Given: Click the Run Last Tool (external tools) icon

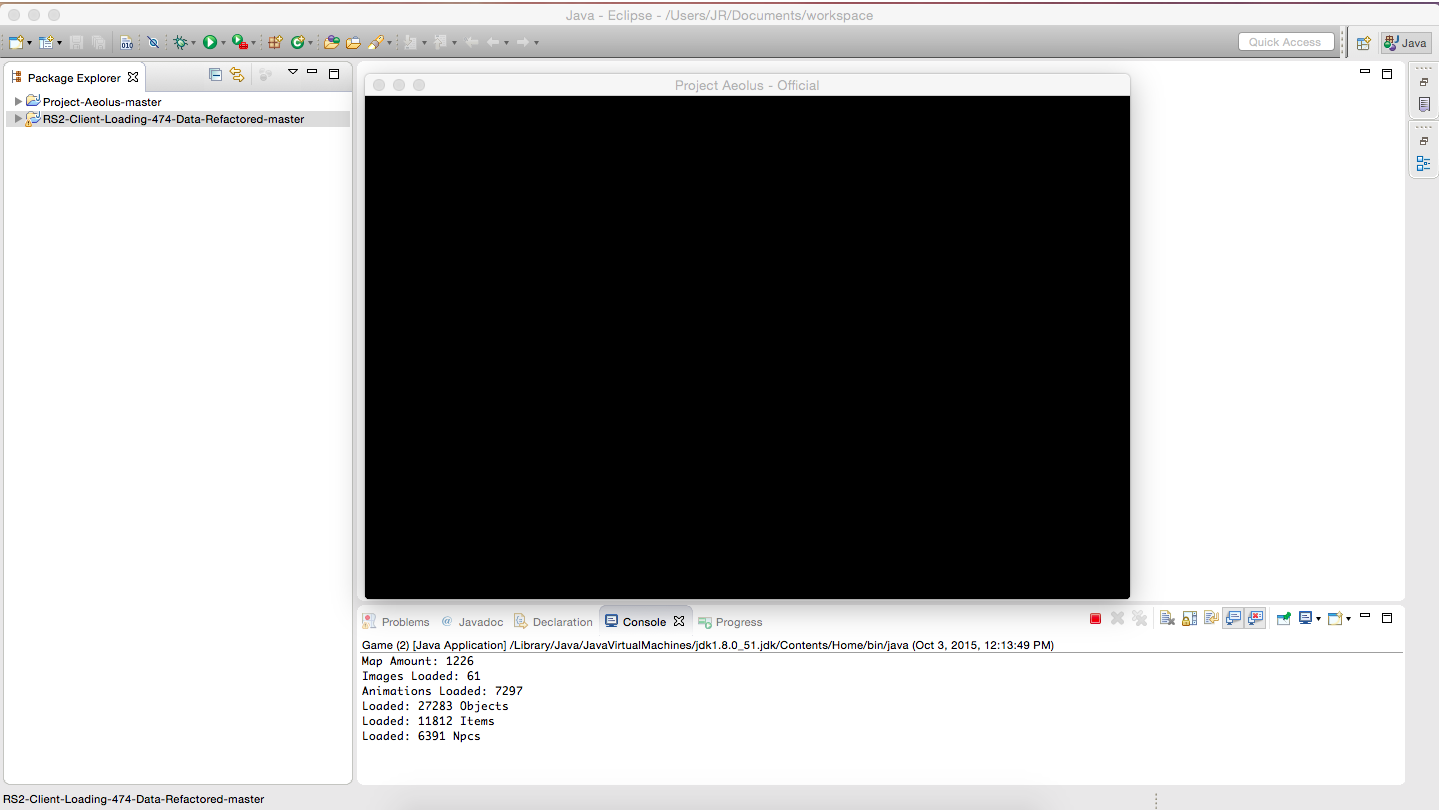Looking at the screenshot, I should point(240,42).
